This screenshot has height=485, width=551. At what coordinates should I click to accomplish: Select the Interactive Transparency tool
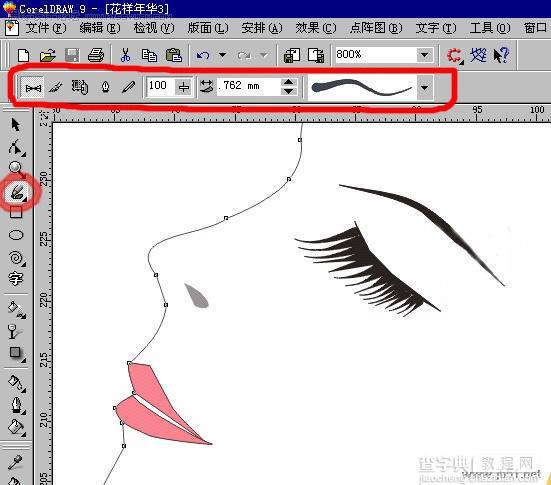pos(14,331)
